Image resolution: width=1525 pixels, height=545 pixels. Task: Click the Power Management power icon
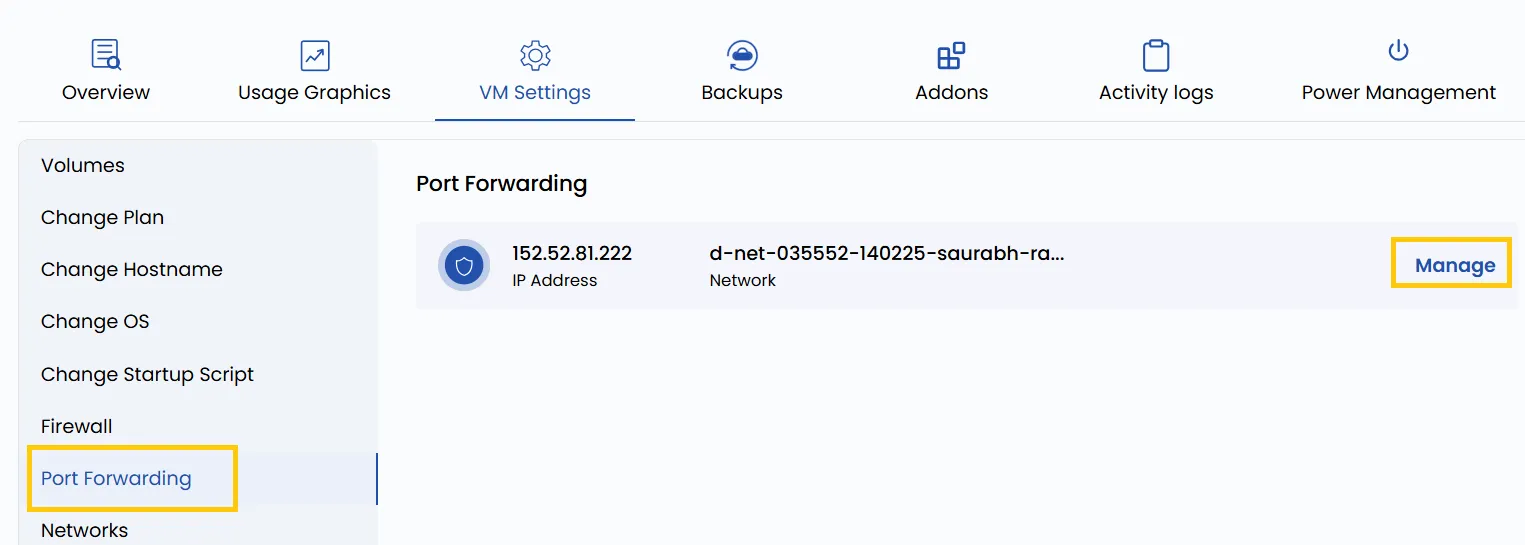point(1398,50)
